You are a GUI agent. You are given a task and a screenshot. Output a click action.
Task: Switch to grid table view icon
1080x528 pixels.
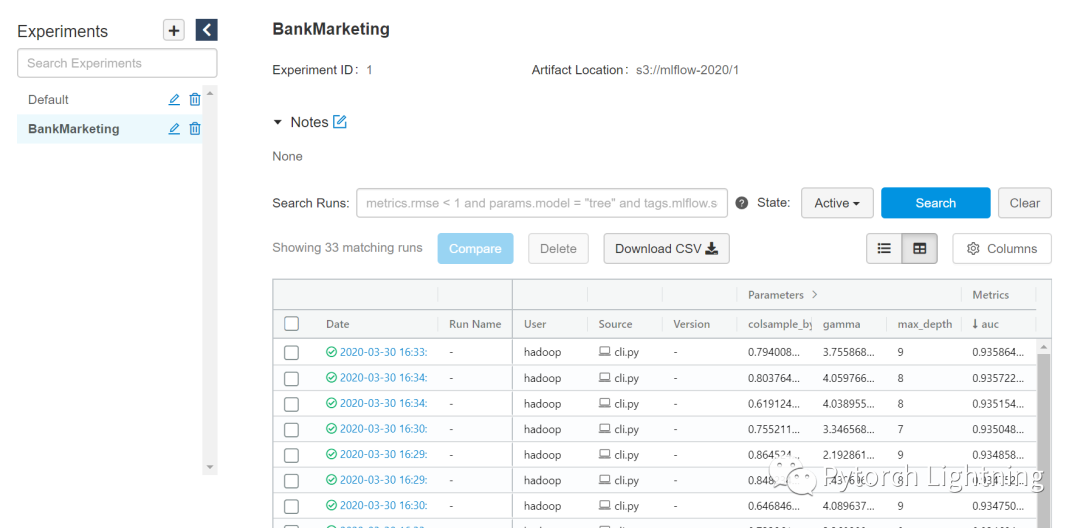(920, 249)
